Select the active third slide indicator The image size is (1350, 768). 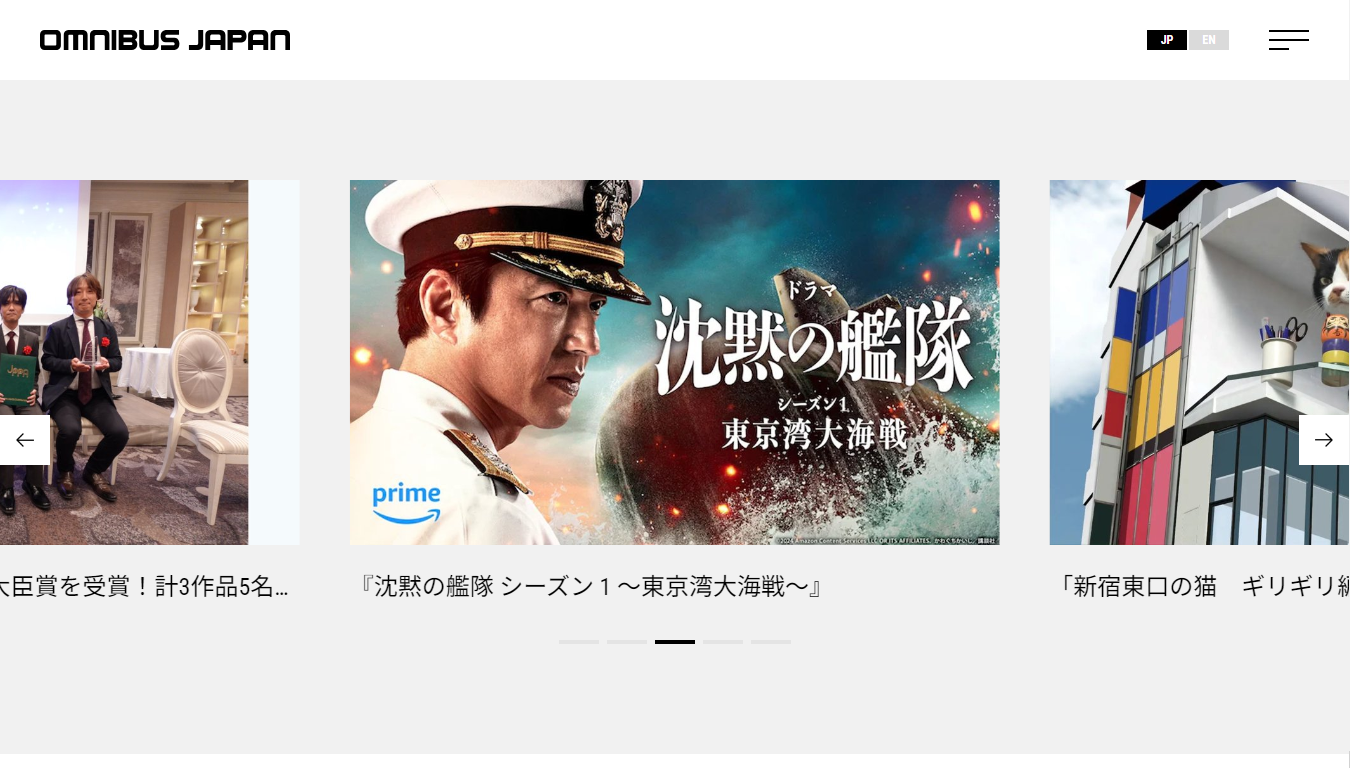[x=675, y=642]
